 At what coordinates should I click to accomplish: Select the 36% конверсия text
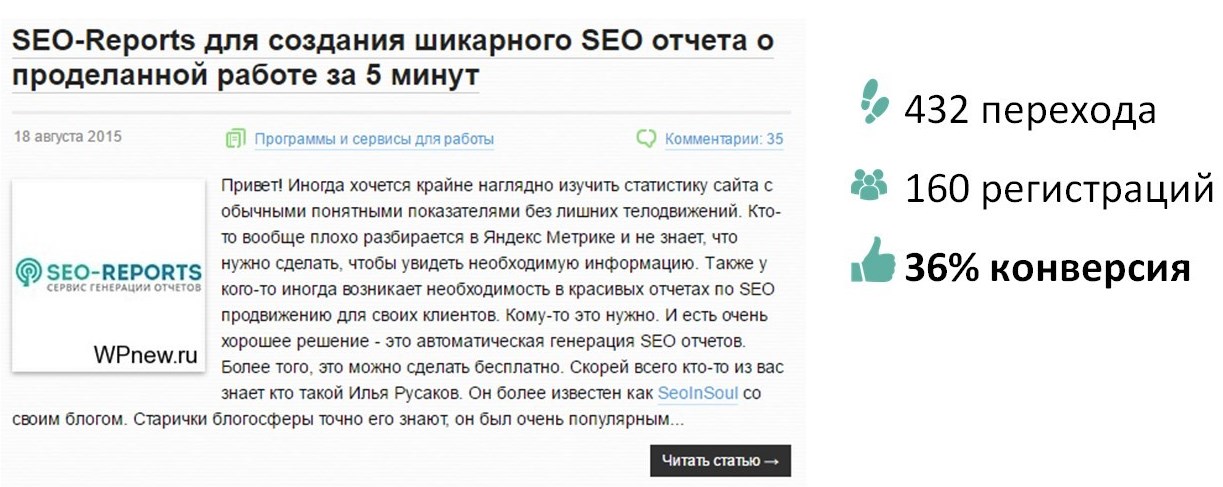(1047, 268)
